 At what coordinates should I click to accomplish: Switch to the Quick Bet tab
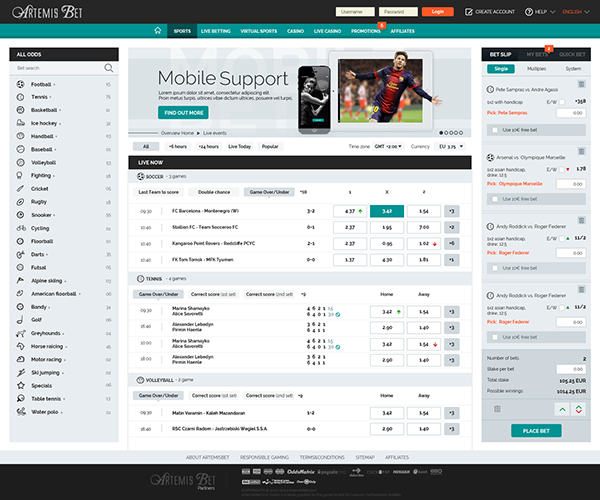(x=572, y=54)
